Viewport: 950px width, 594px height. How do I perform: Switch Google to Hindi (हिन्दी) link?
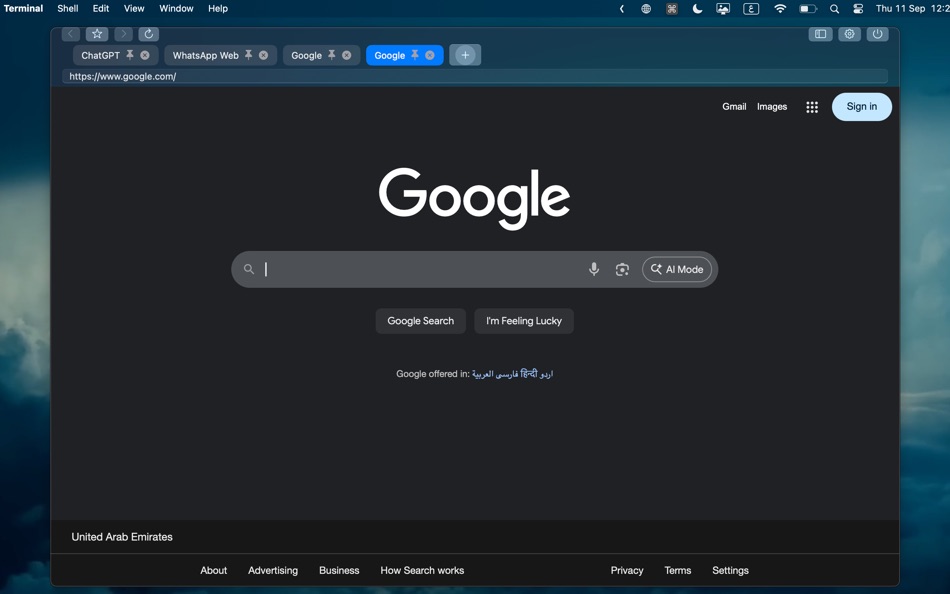click(x=528, y=373)
